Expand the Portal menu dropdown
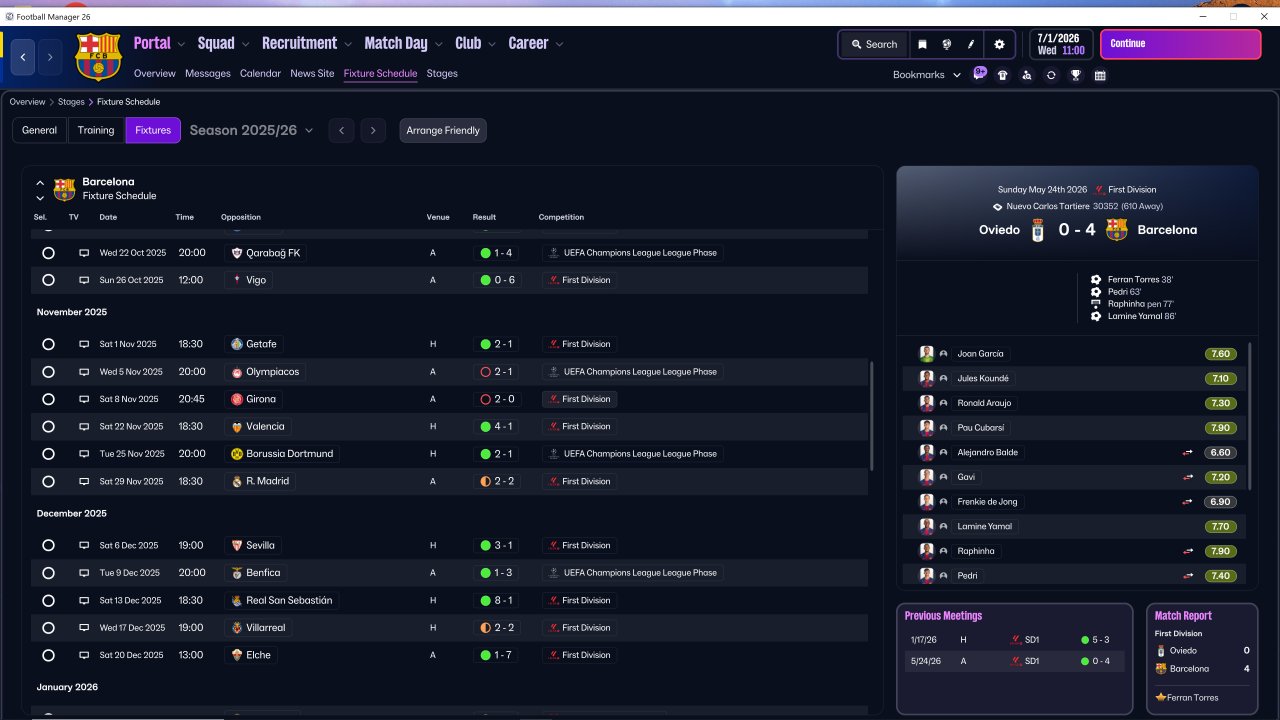The height and width of the screenshot is (720, 1280). point(181,44)
